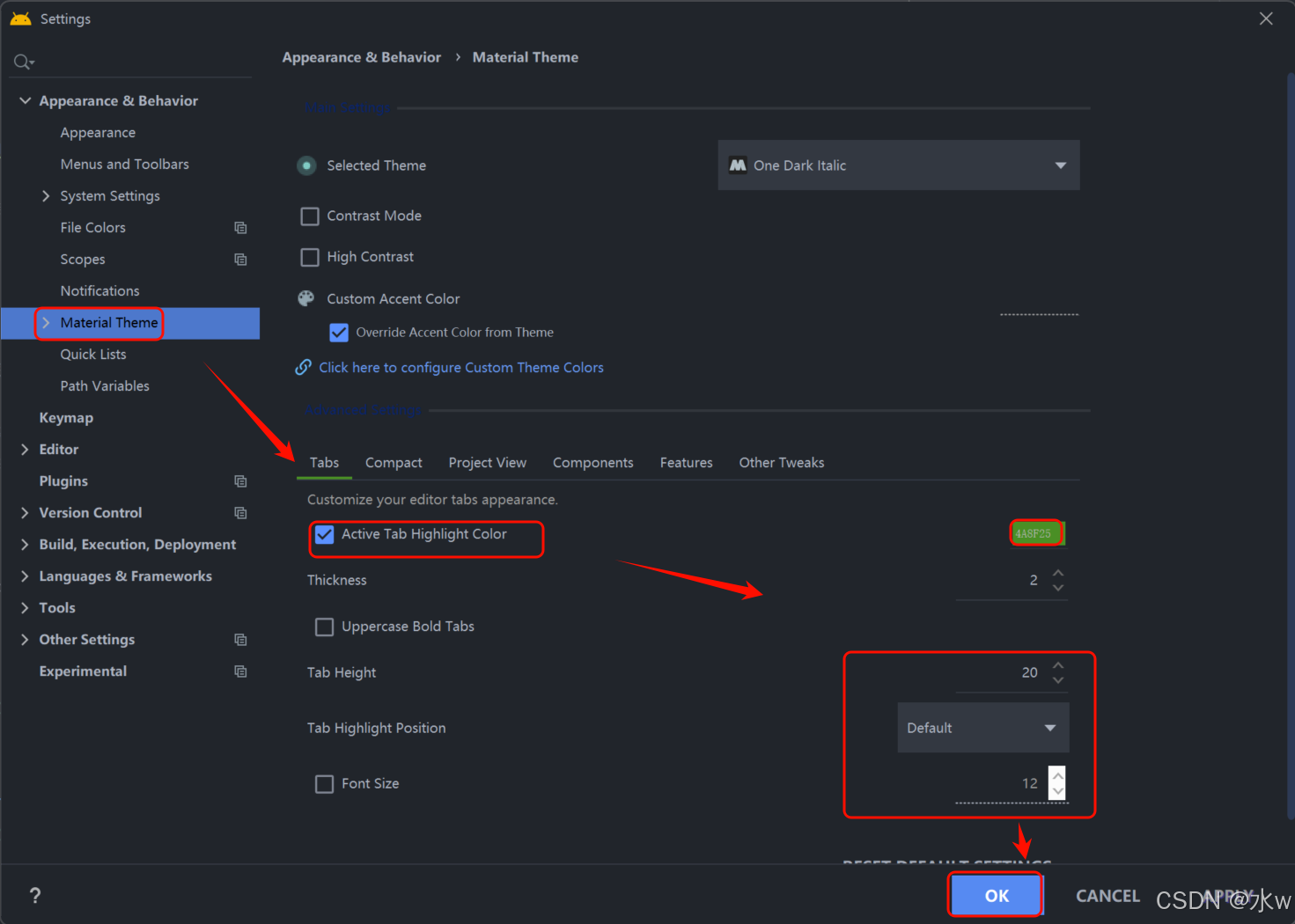The image size is (1295, 924).
Task: Open the One Dark Italic theme dropdown
Action: pos(899,165)
